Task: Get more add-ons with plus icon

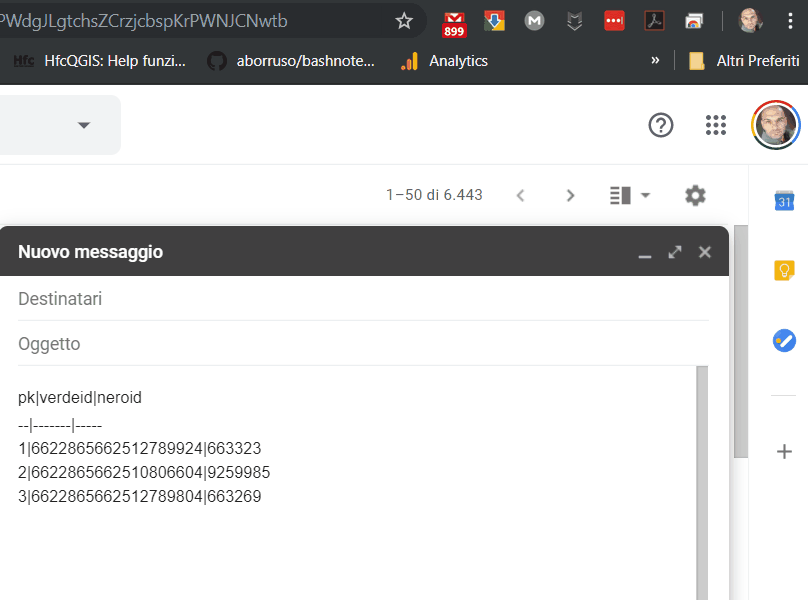Action: tap(784, 452)
